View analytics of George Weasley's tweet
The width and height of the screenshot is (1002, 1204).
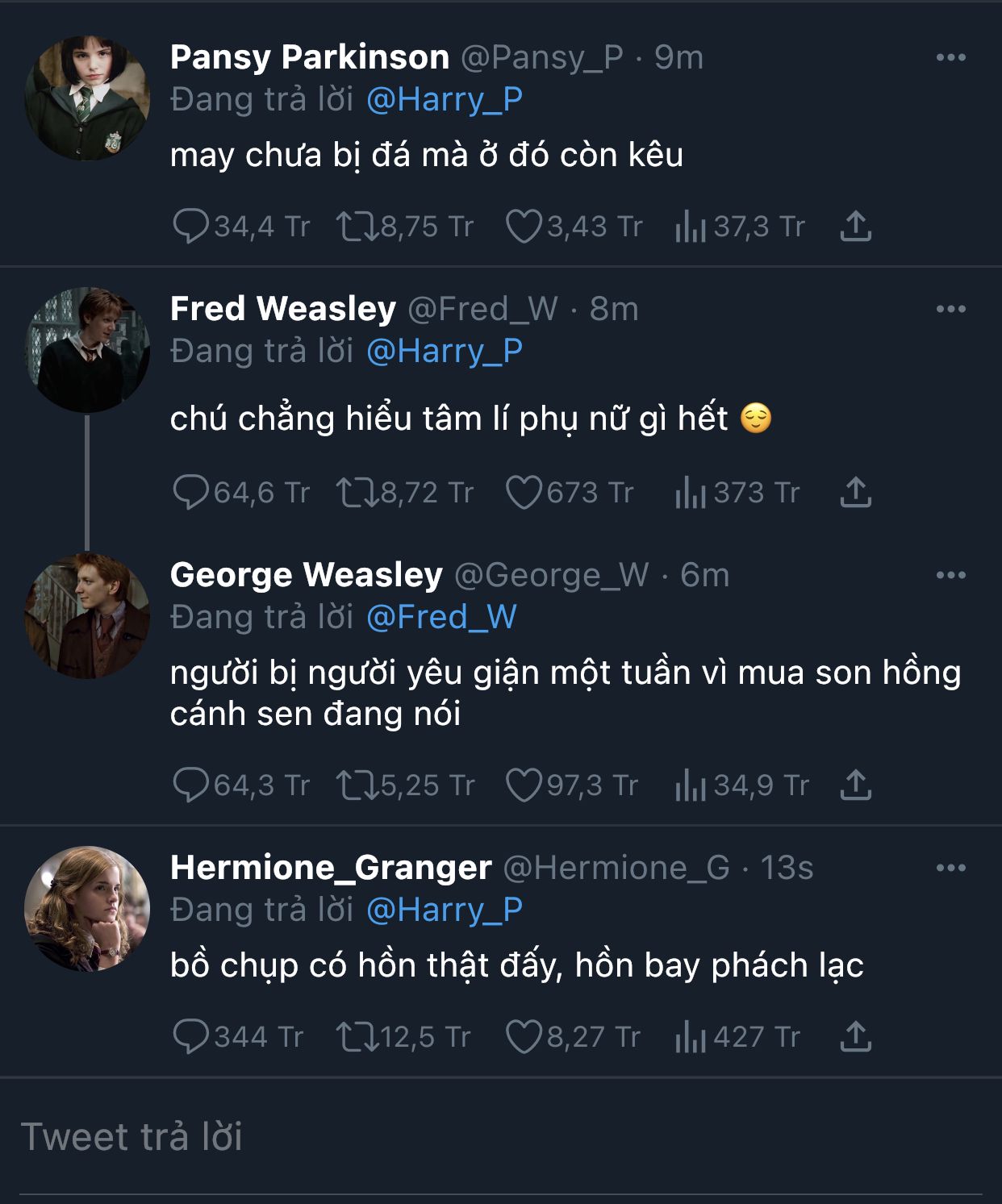click(x=691, y=785)
